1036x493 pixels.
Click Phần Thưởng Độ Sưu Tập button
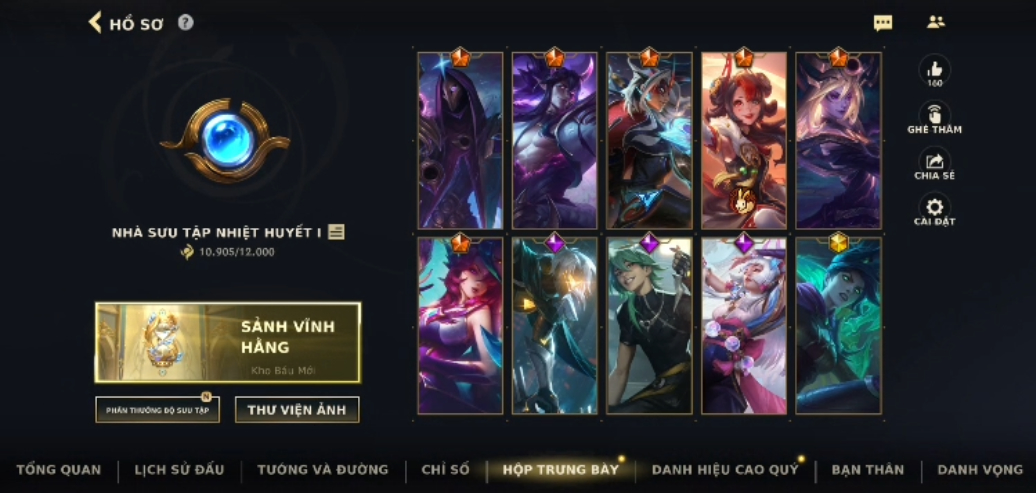click(x=157, y=410)
